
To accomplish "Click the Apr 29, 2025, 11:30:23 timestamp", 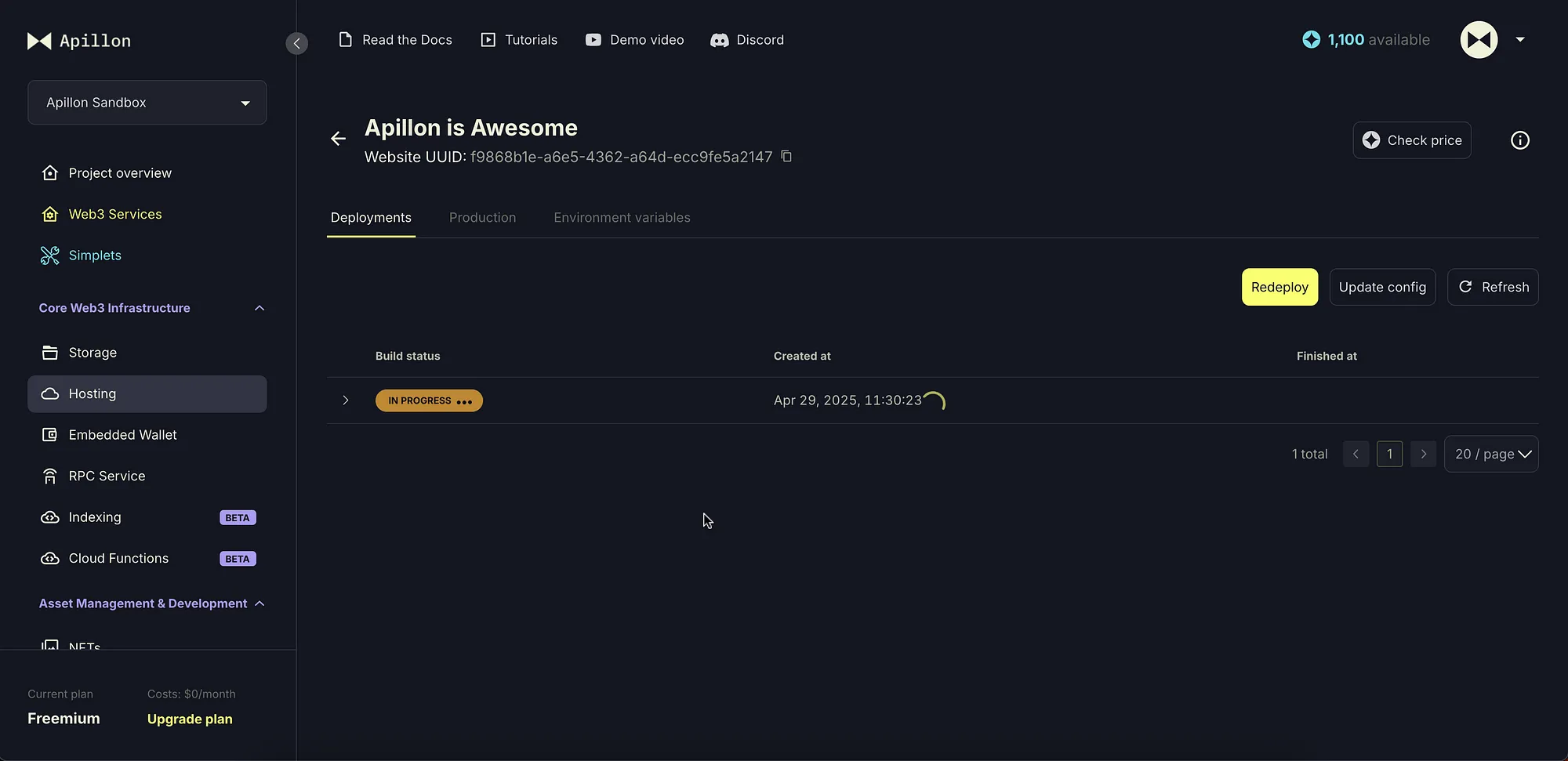I will 848,400.
